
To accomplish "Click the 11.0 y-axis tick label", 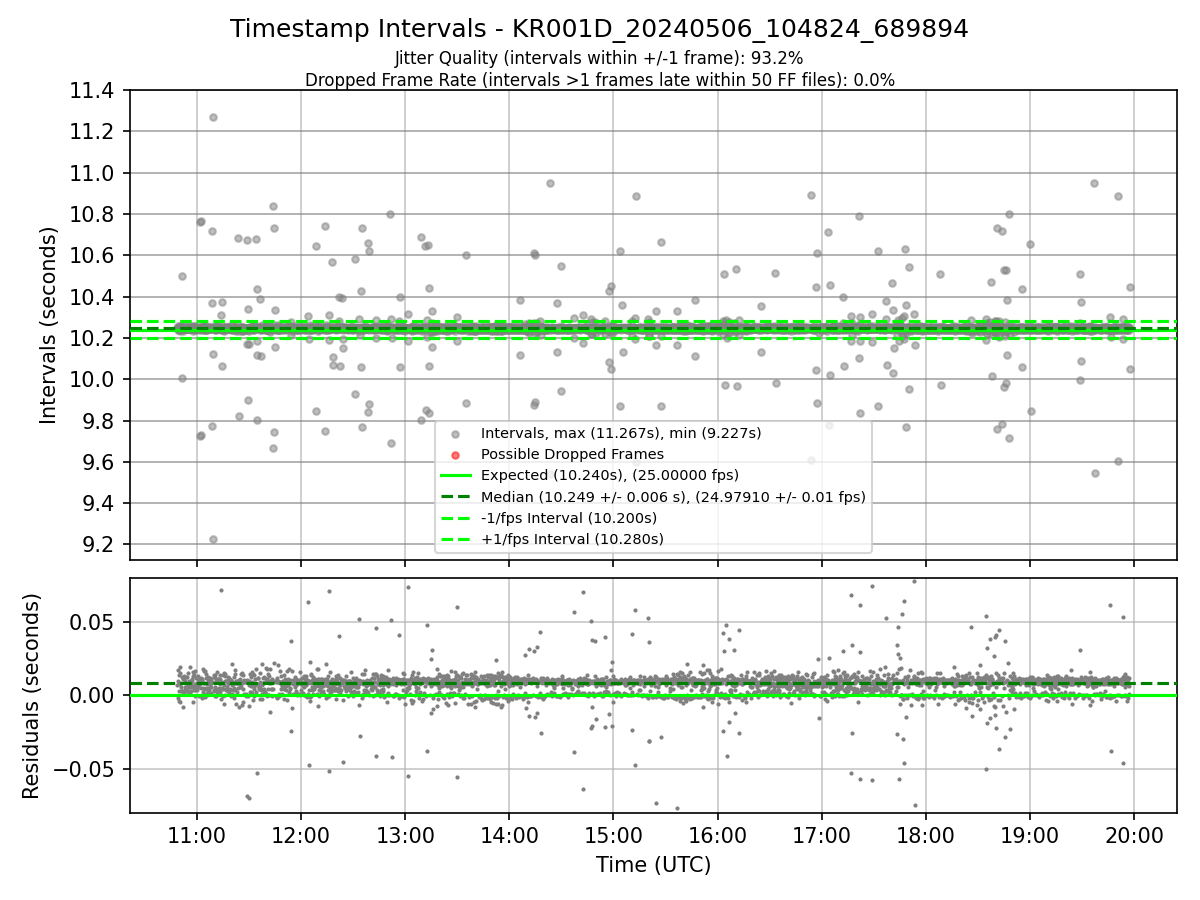I will [94, 173].
